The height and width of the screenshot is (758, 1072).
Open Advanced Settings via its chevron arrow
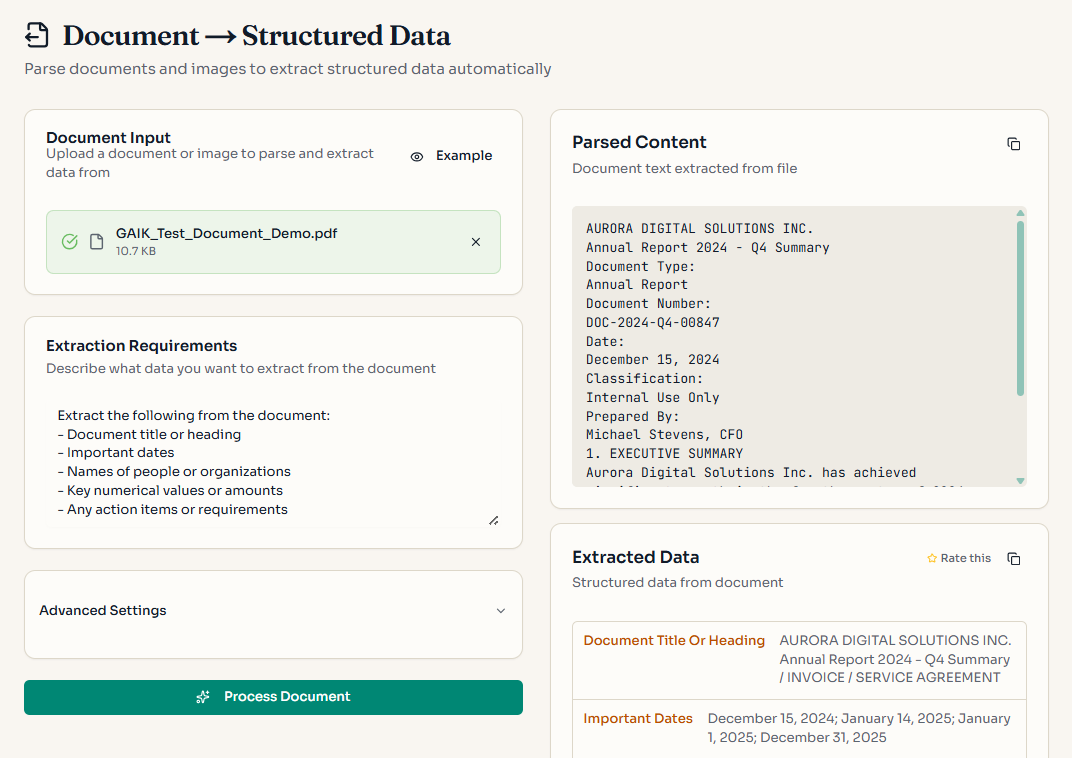(x=500, y=610)
